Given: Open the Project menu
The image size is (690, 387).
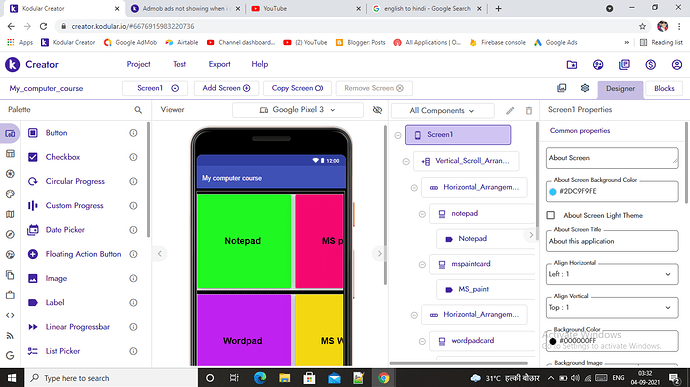Looking at the screenshot, I should coord(139,64).
